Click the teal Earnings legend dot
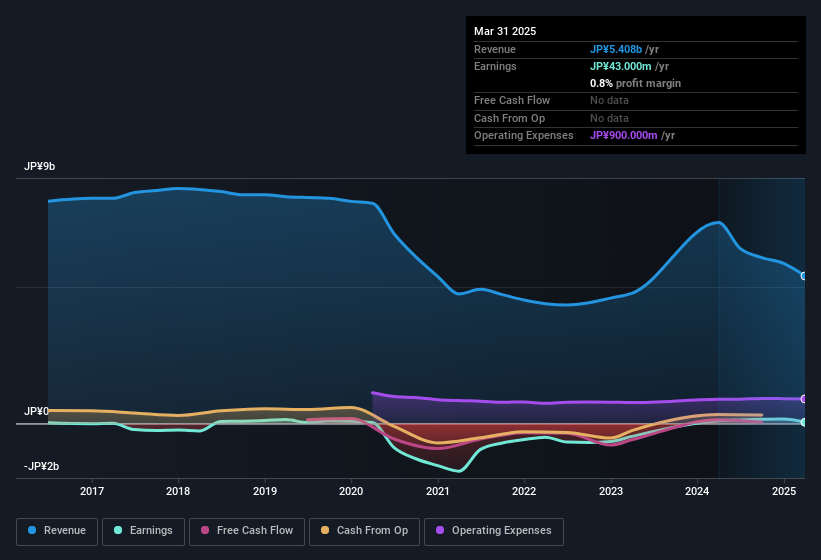 [118, 530]
